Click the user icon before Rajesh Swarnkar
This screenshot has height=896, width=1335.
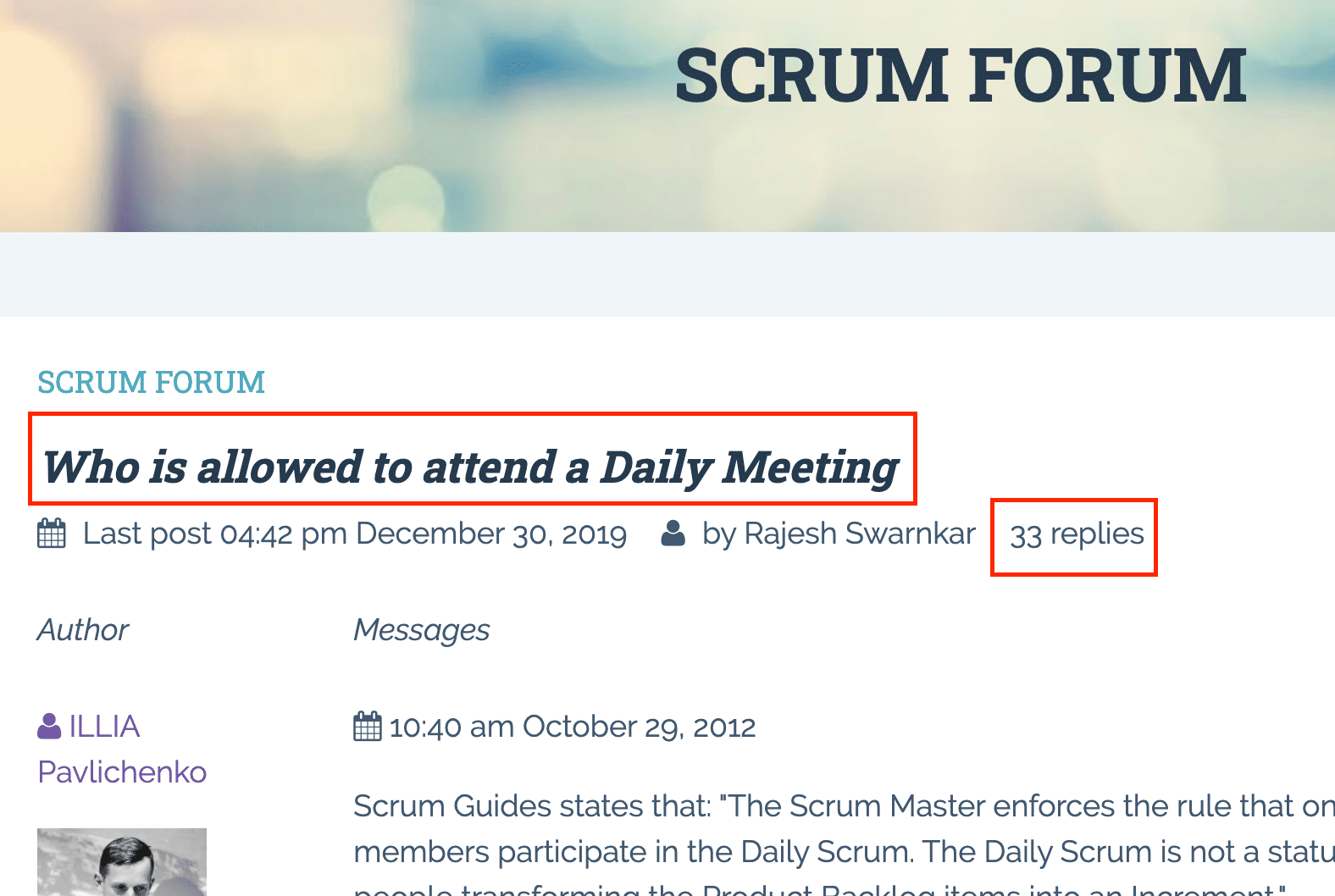pos(673,534)
